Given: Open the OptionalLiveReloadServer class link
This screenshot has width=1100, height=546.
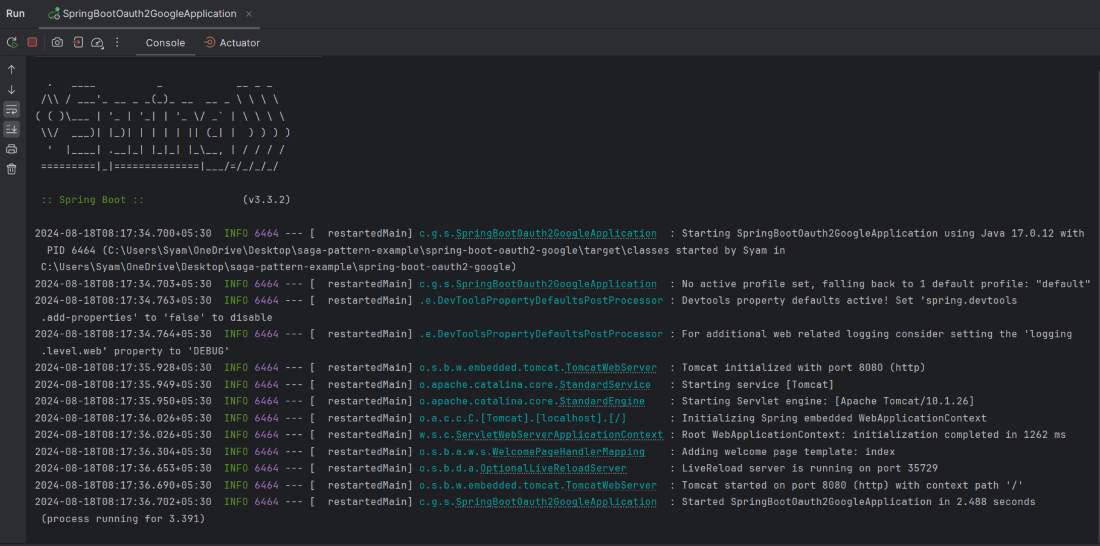Looking at the screenshot, I should 553,469.
